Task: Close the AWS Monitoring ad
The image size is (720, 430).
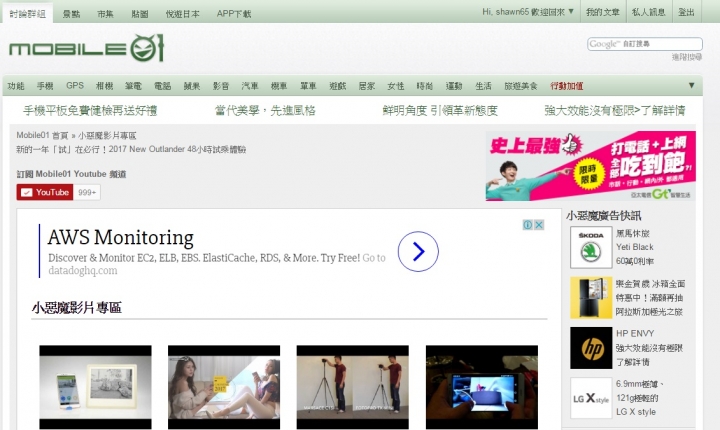Action: pos(539,225)
